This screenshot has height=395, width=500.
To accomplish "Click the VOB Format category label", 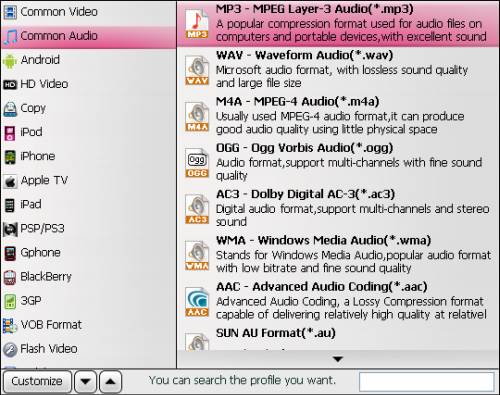I will point(51,325).
